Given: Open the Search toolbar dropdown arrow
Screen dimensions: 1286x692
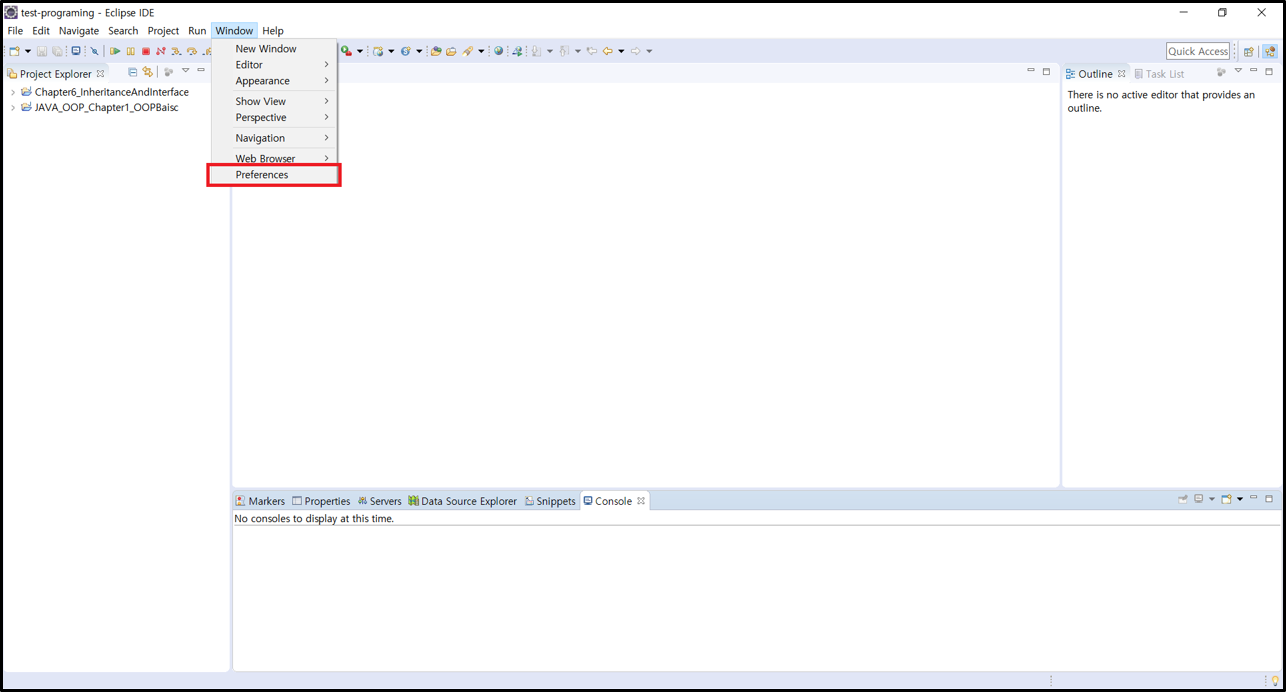Looking at the screenshot, I should click(481, 51).
